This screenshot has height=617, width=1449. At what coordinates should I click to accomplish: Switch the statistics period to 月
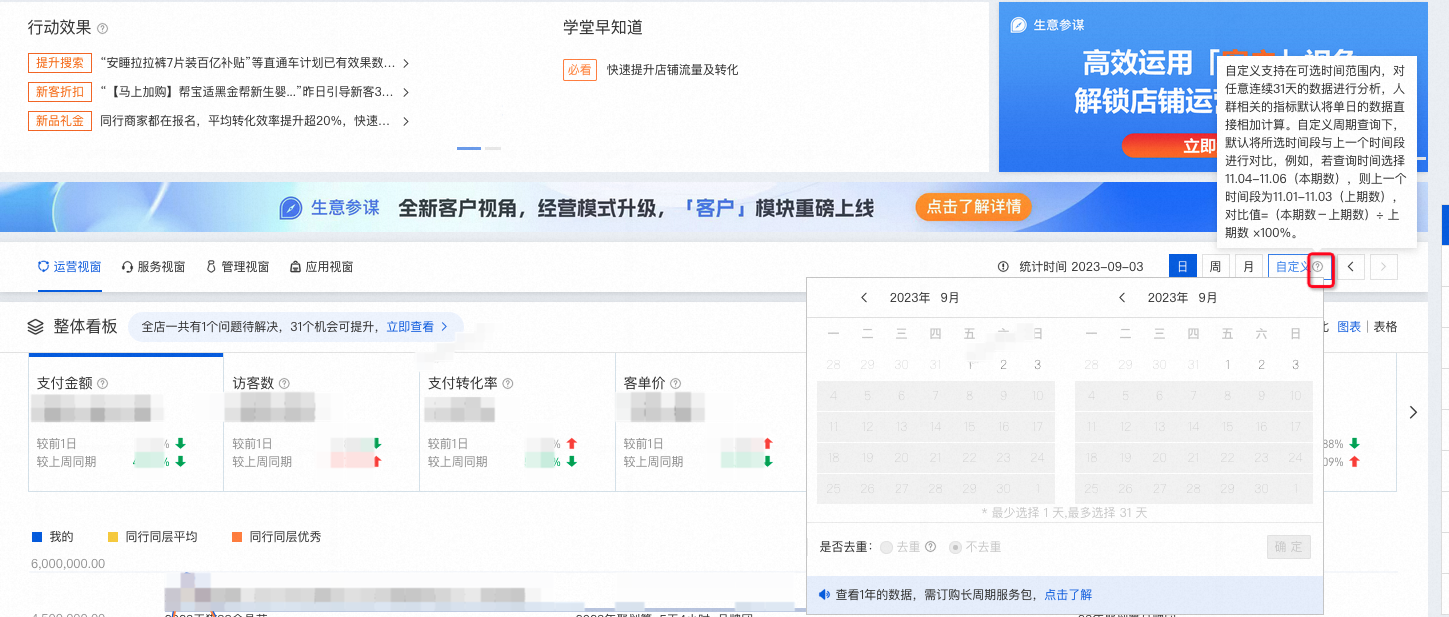tap(1247, 267)
